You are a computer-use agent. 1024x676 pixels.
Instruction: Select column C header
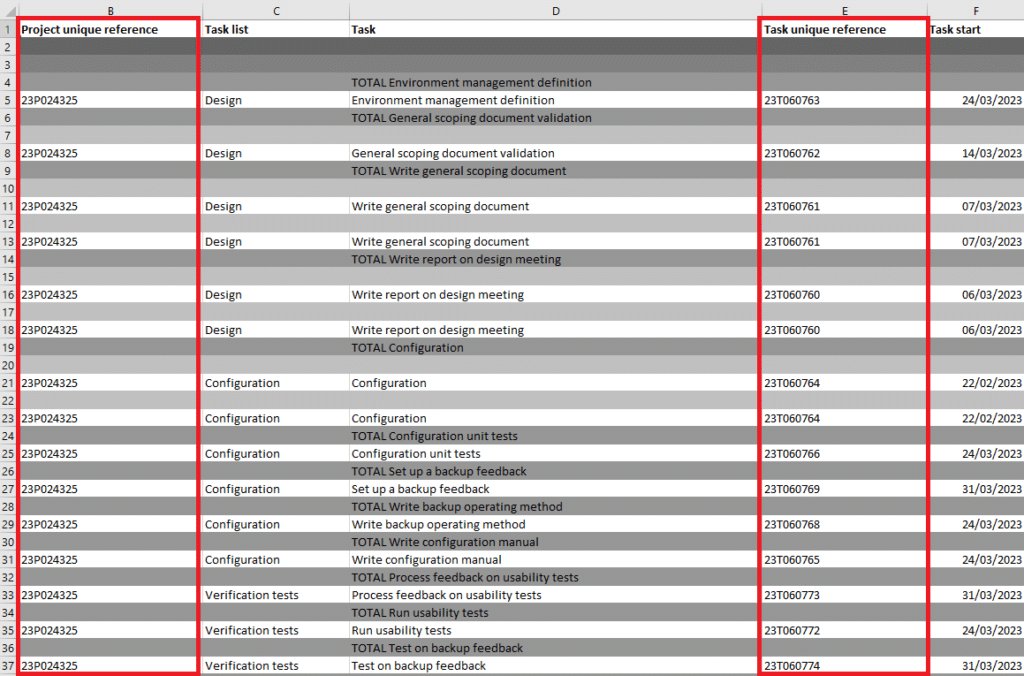pyautogui.click(x=275, y=10)
